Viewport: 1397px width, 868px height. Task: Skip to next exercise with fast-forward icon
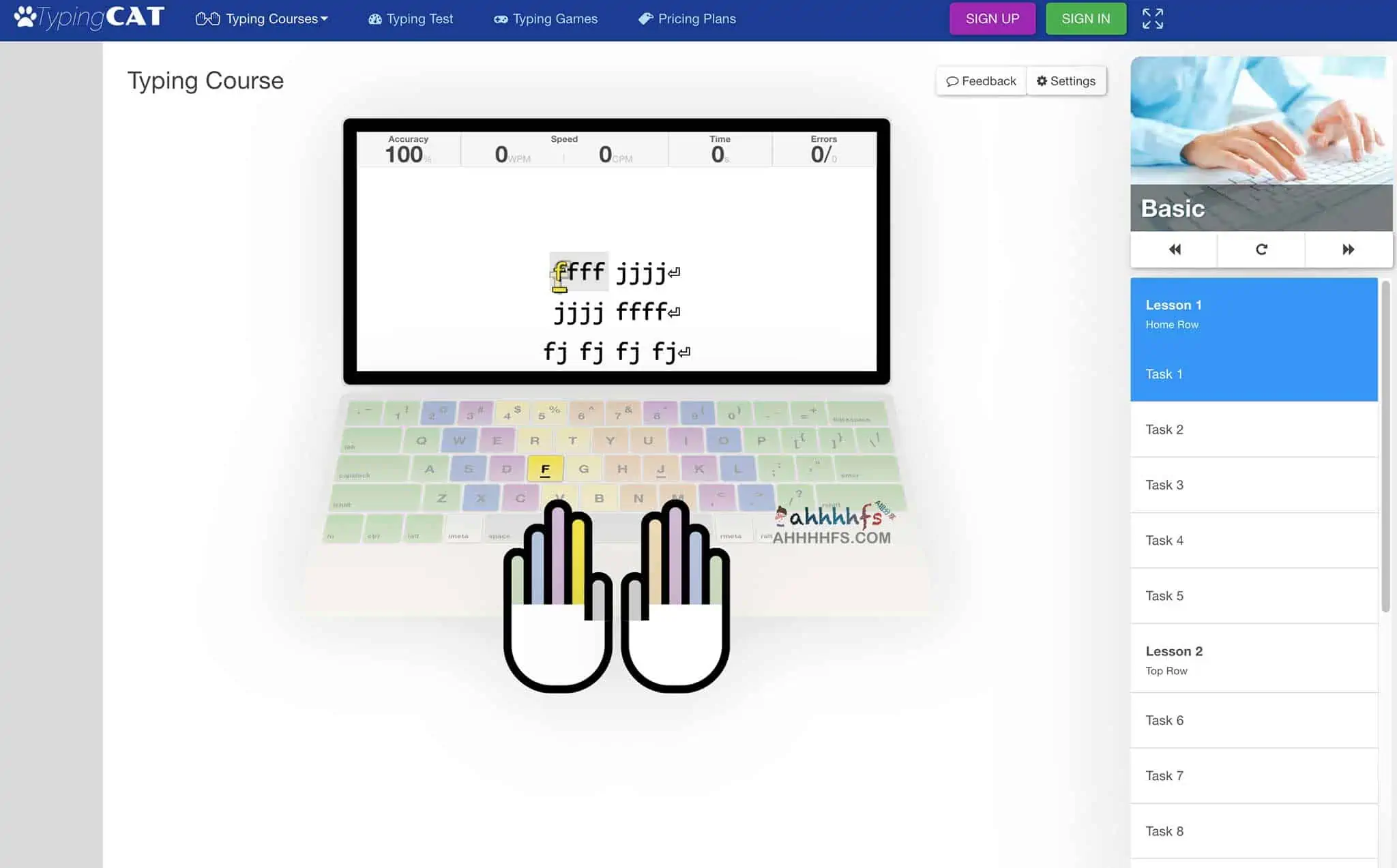coord(1347,250)
